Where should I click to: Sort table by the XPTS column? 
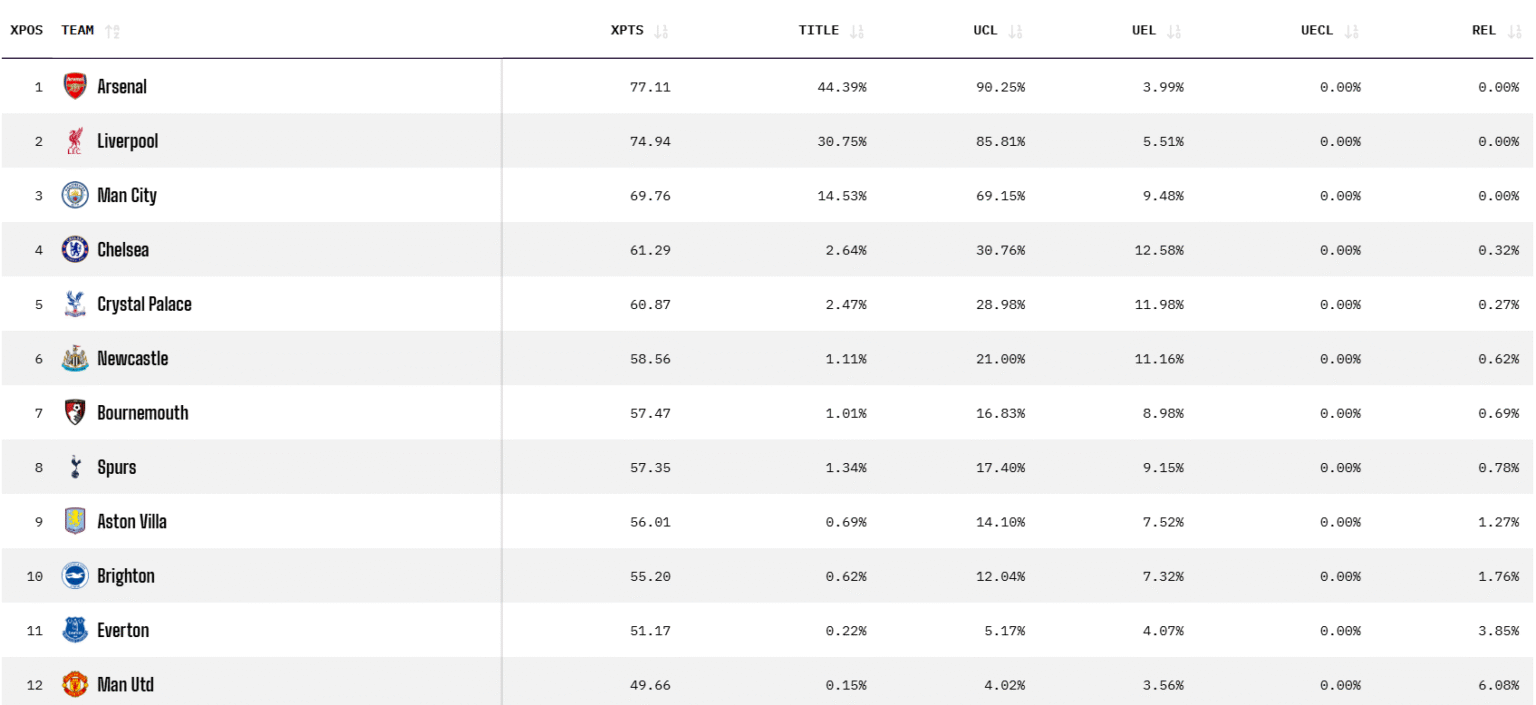pyautogui.click(x=660, y=31)
